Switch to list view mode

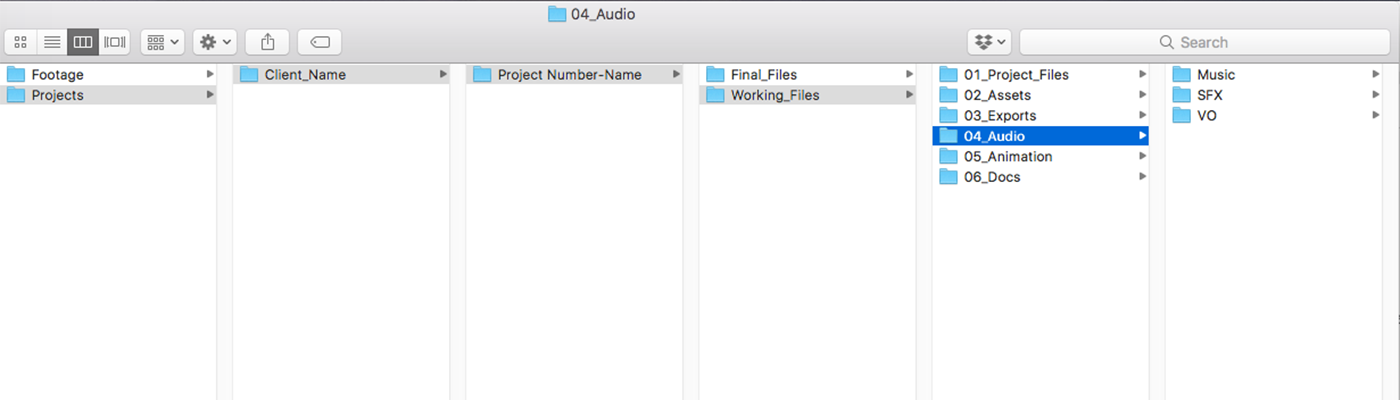pos(52,42)
